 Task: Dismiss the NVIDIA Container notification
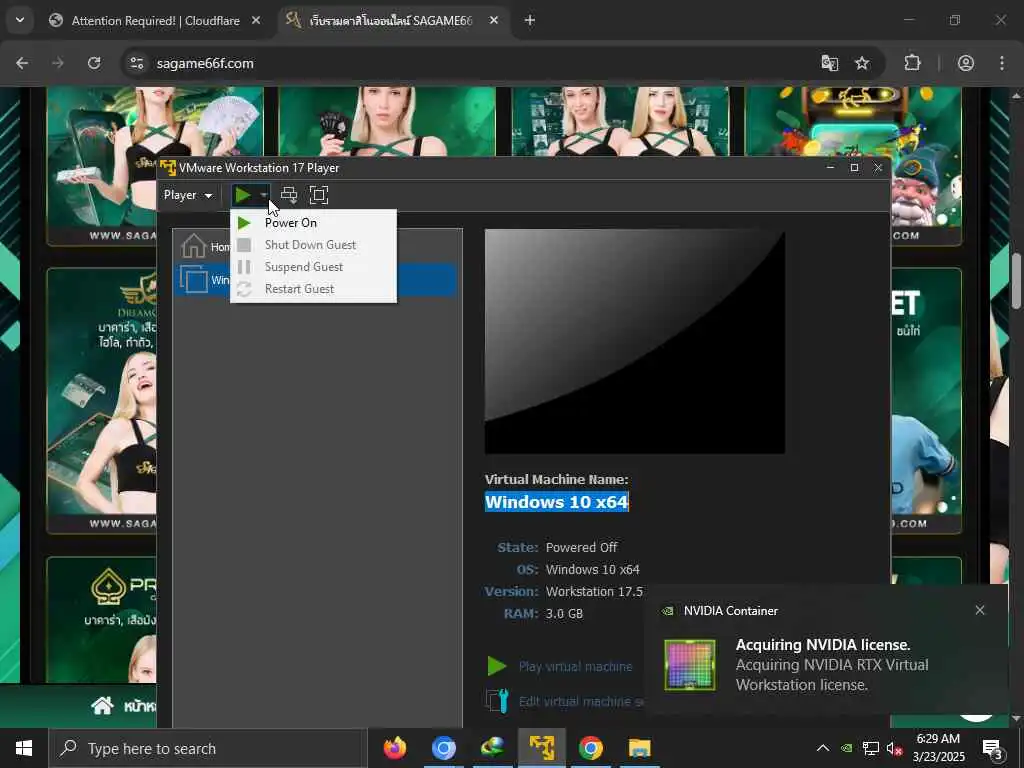pyautogui.click(x=980, y=610)
